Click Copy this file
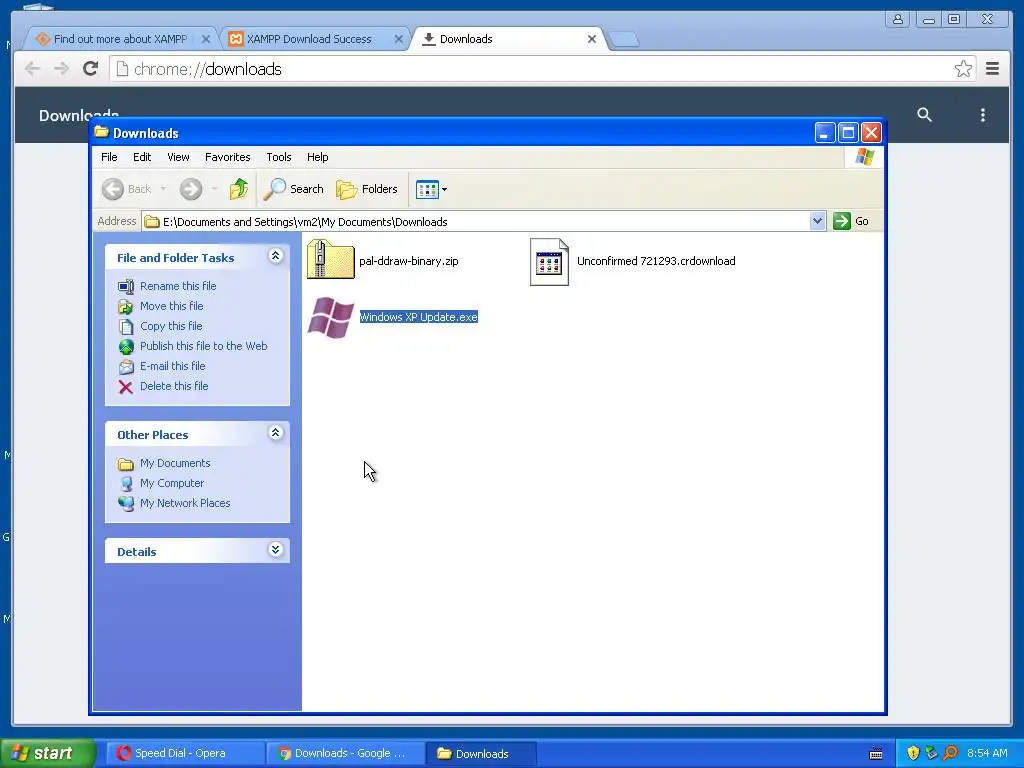This screenshot has height=768, width=1024. (171, 326)
